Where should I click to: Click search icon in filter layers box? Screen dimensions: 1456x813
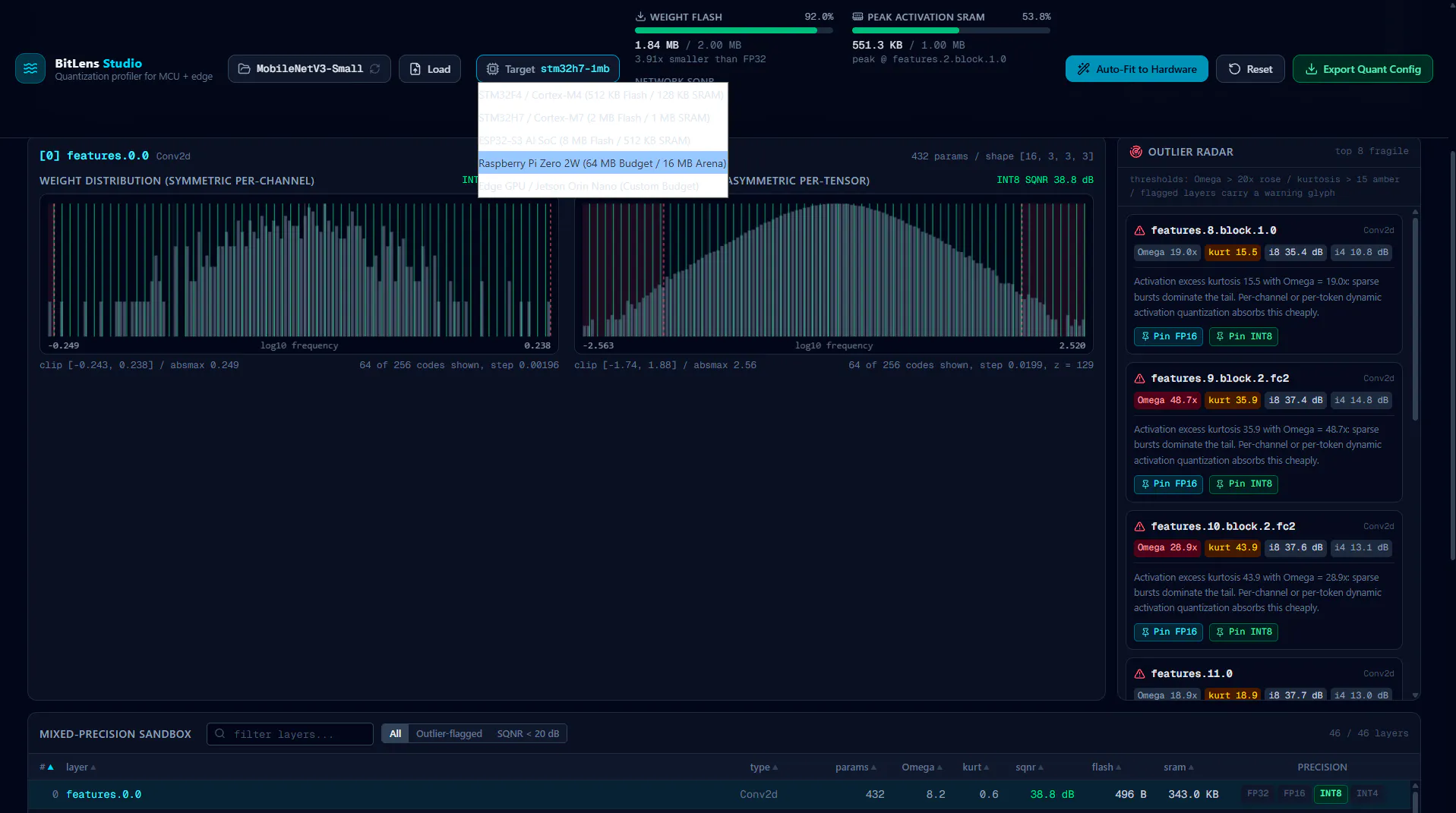click(x=220, y=734)
